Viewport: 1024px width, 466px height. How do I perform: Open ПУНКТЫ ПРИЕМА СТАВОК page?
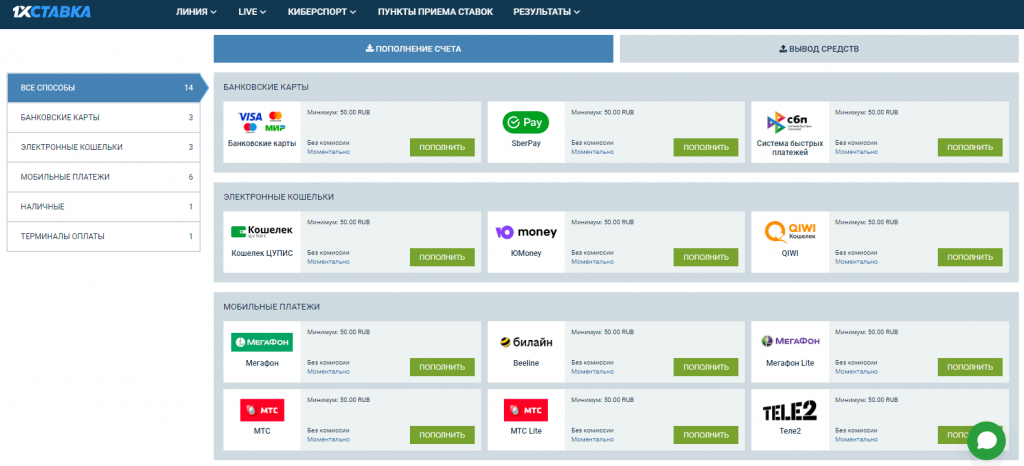(435, 12)
